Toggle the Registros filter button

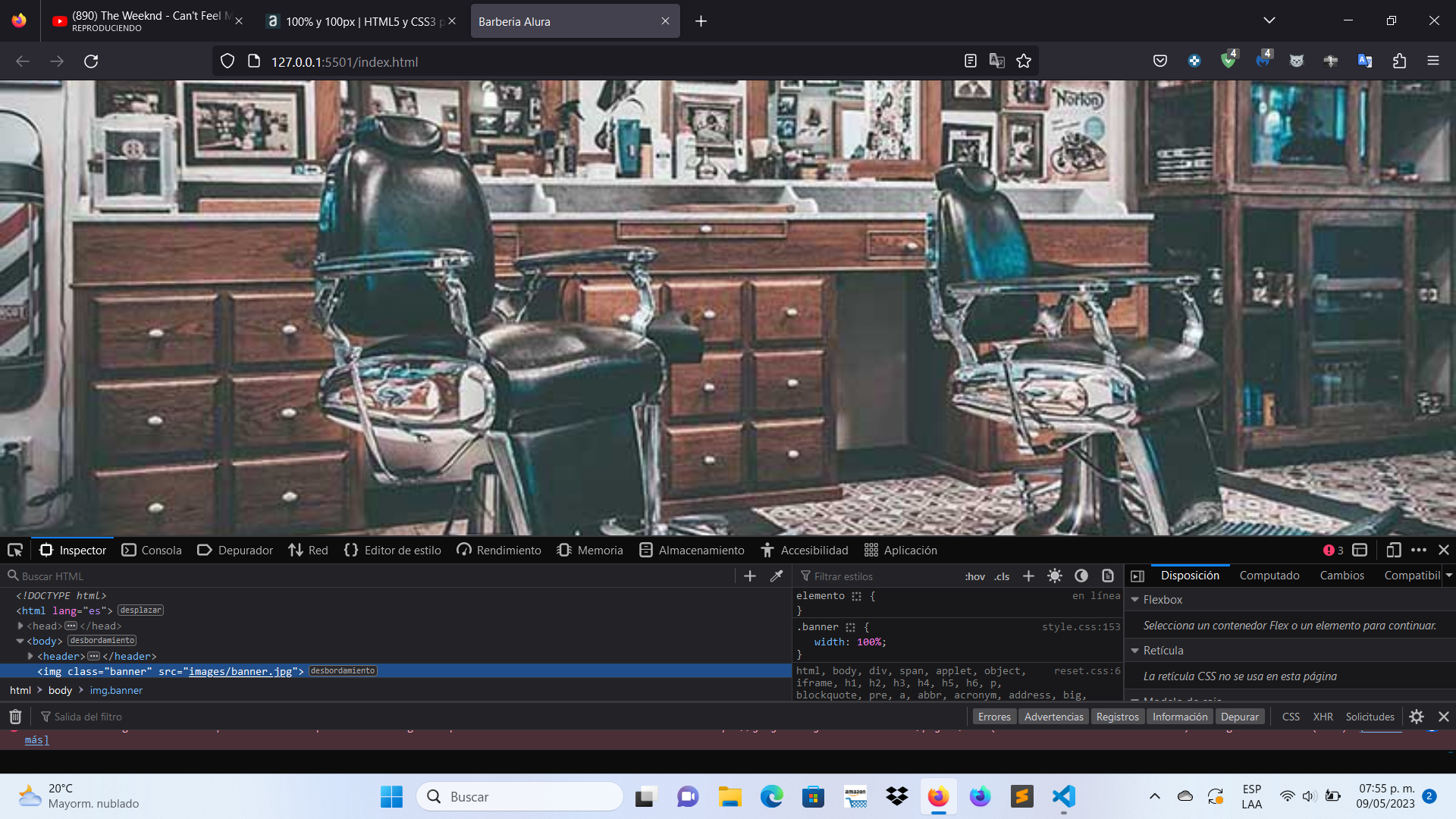pyautogui.click(x=1117, y=716)
